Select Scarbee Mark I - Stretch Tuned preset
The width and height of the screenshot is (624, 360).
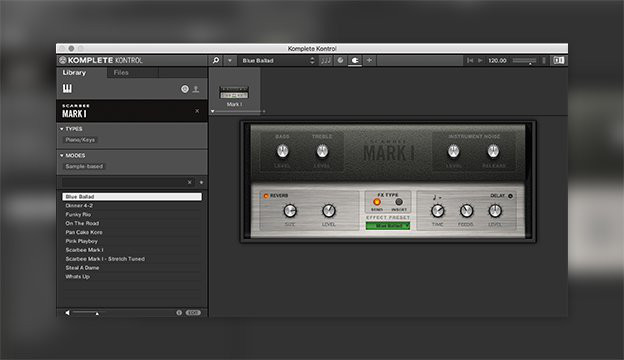click(132, 259)
